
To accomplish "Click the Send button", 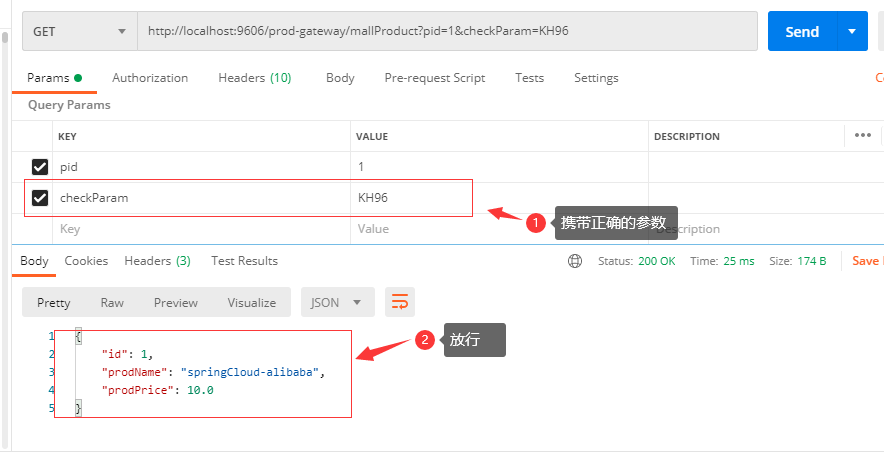I will click(801, 31).
